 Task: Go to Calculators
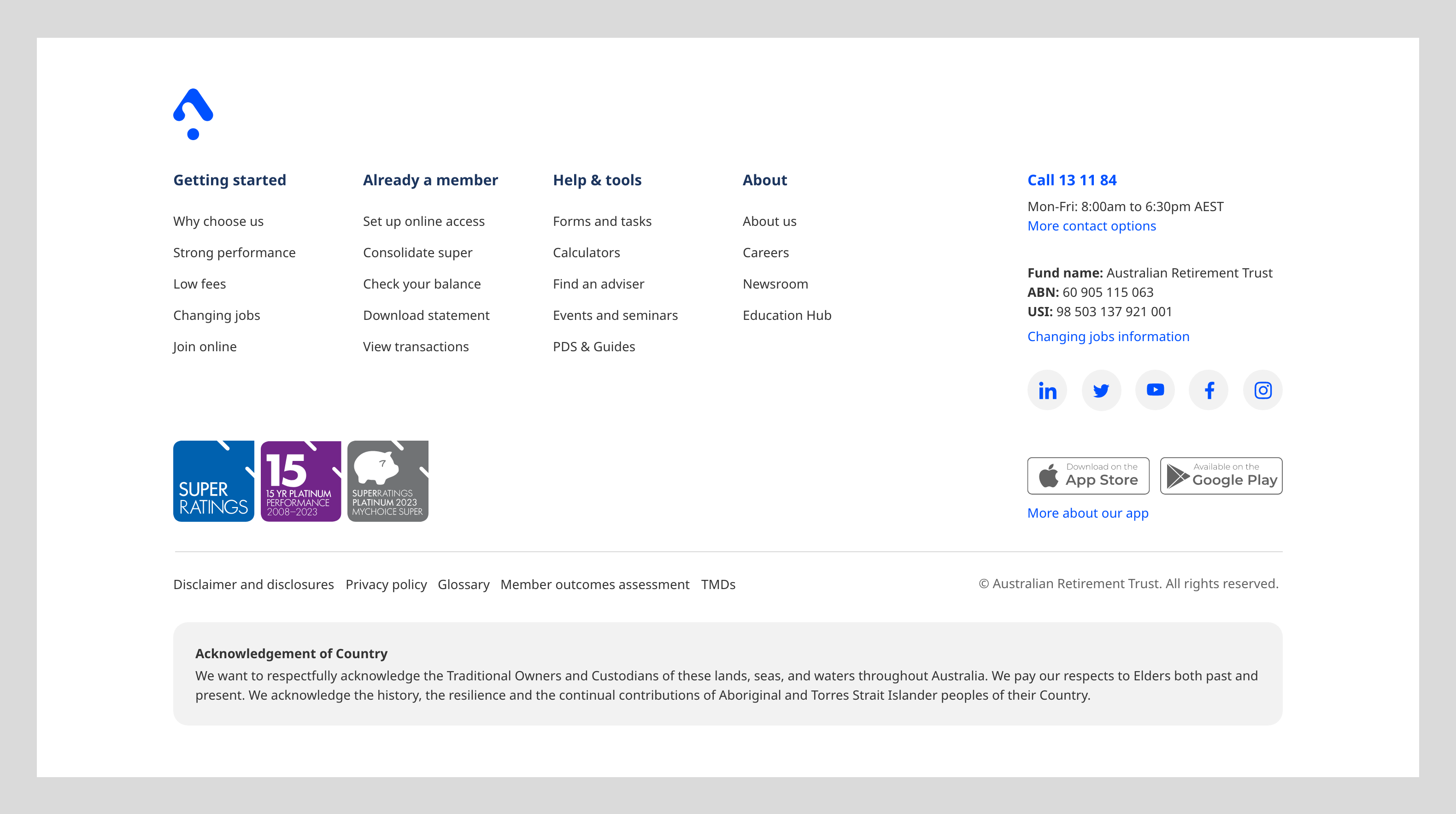click(x=586, y=253)
